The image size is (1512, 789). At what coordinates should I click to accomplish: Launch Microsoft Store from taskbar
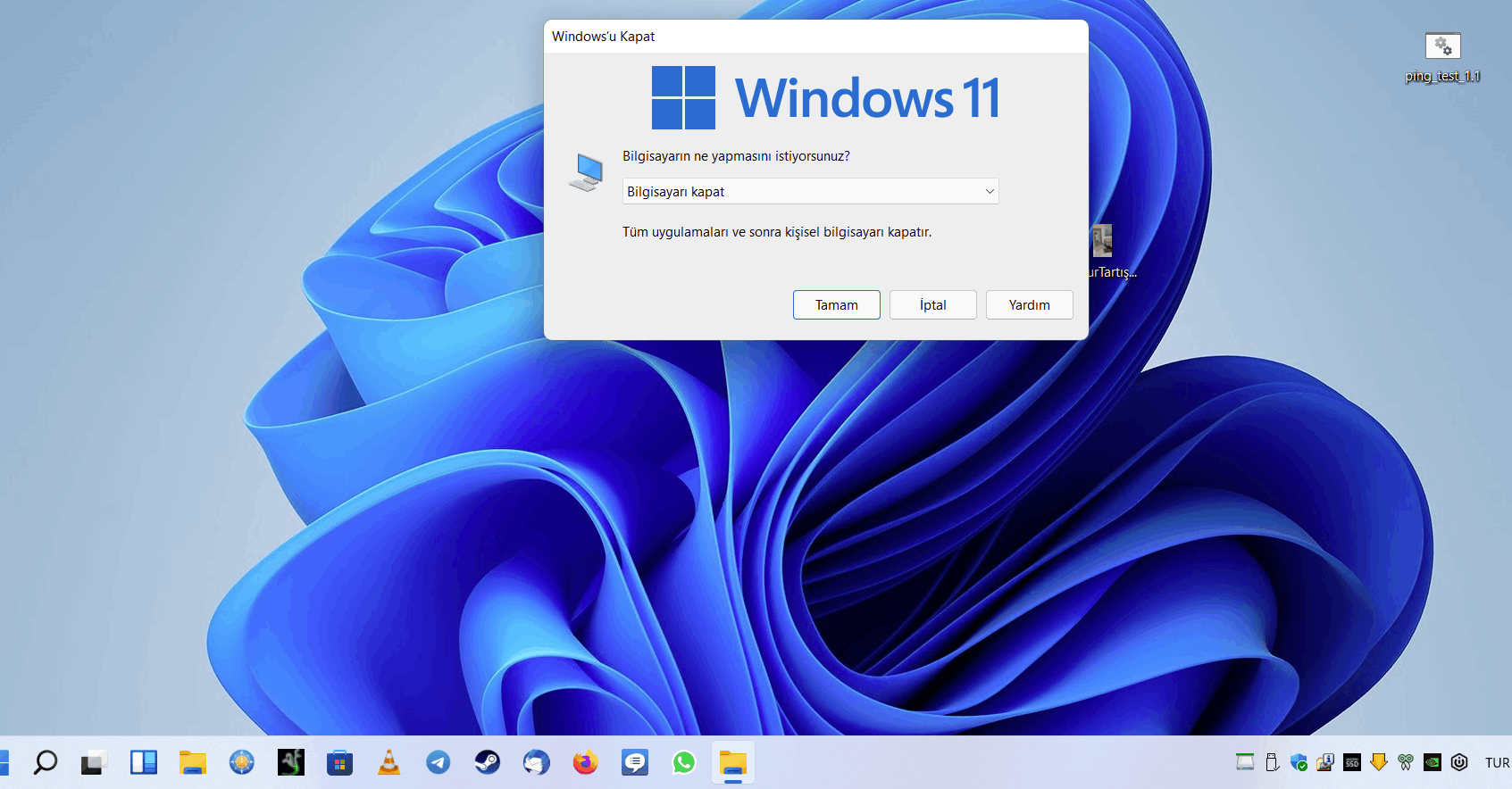tap(340, 762)
